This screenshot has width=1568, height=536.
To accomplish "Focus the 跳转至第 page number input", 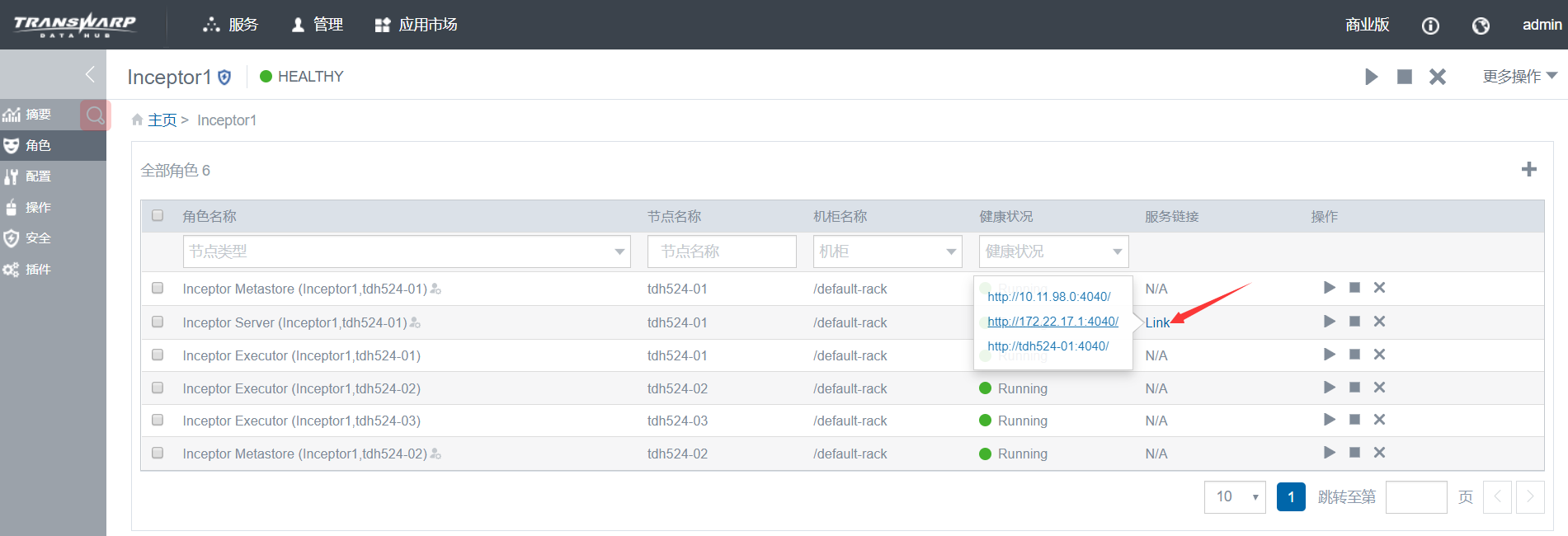I will 1416,496.
